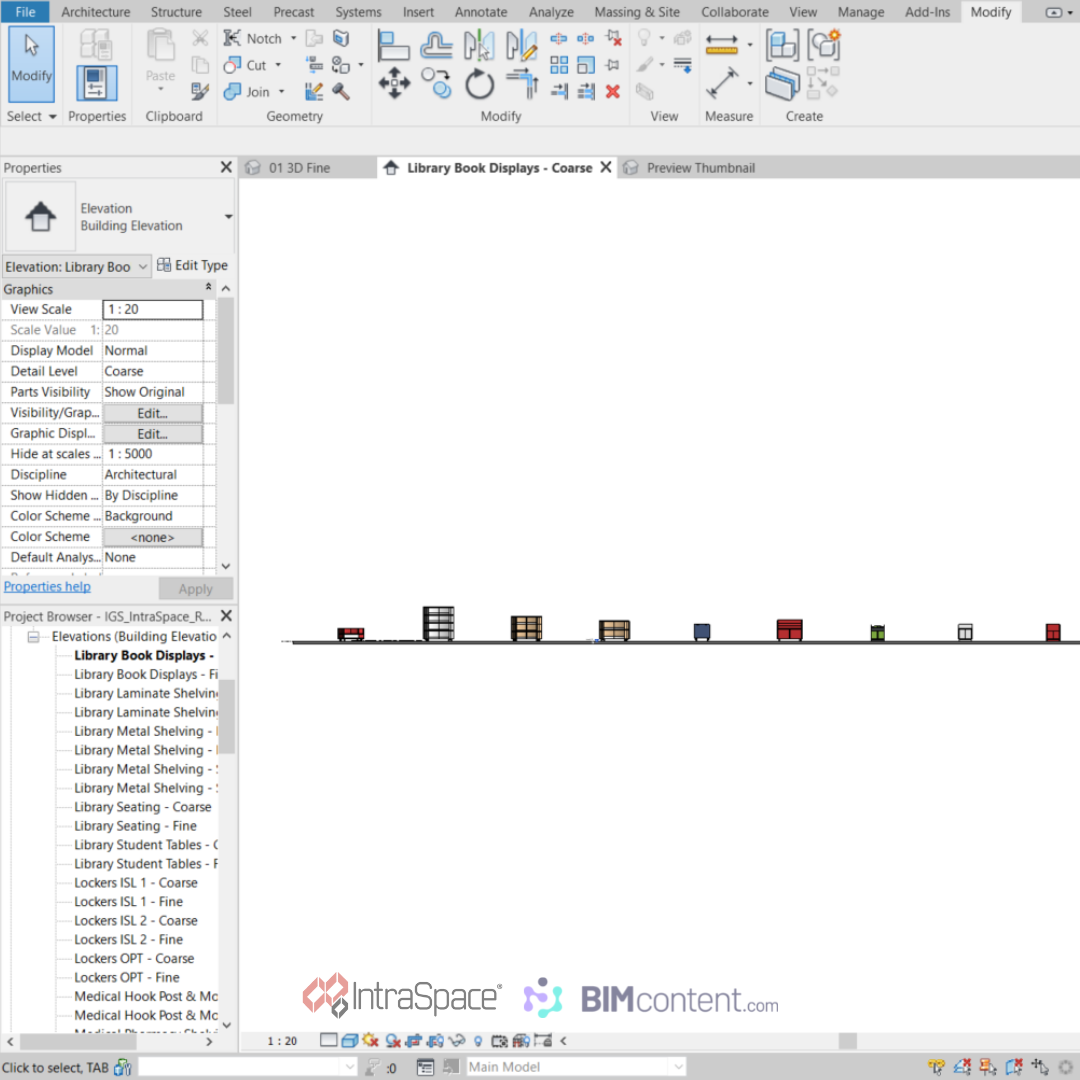
Task: Toggle Select Underlay Elements in status bar
Action: [x=962, y=1067]
